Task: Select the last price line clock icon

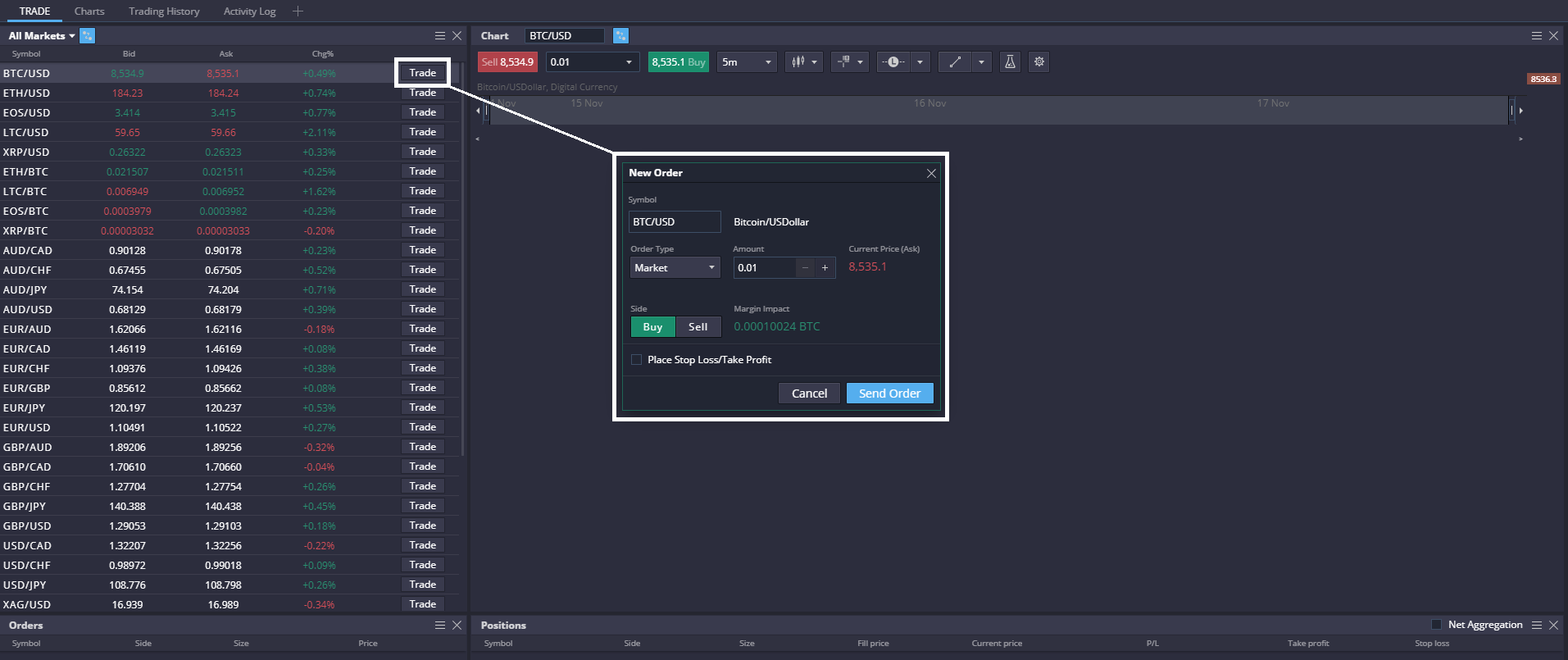Action: [893, 62]
